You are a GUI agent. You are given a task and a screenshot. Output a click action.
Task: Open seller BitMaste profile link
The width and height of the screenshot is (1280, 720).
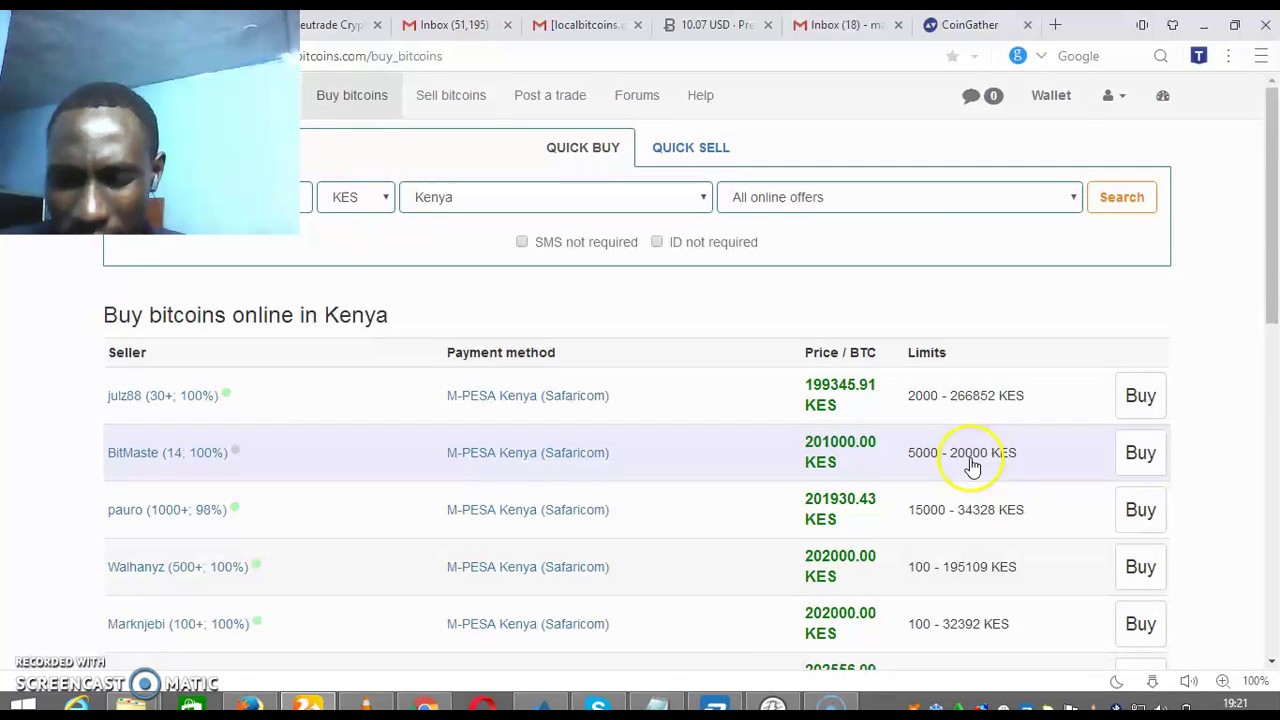pos(168,453)
